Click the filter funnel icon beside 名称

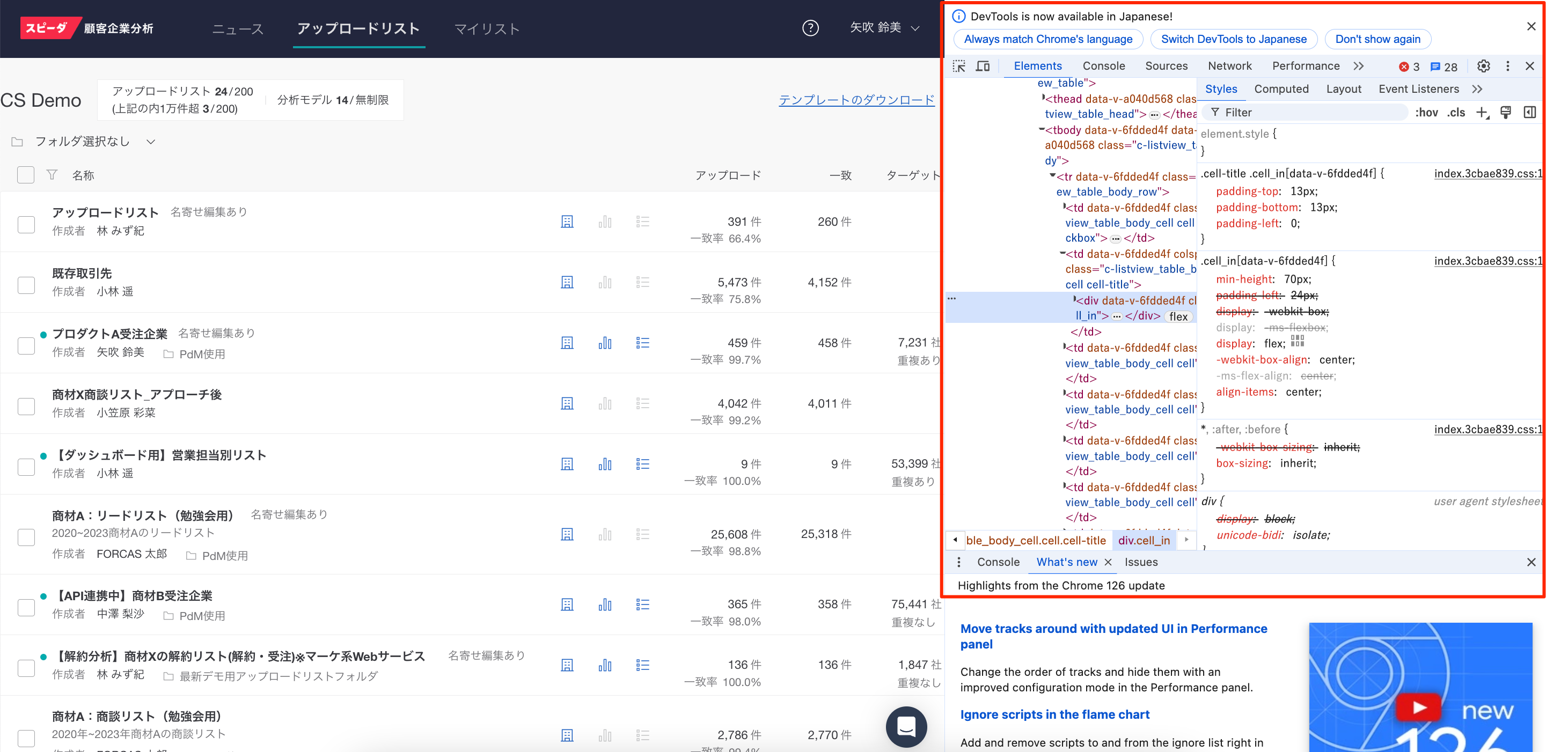pyautogui.click(x=52, y=175)
